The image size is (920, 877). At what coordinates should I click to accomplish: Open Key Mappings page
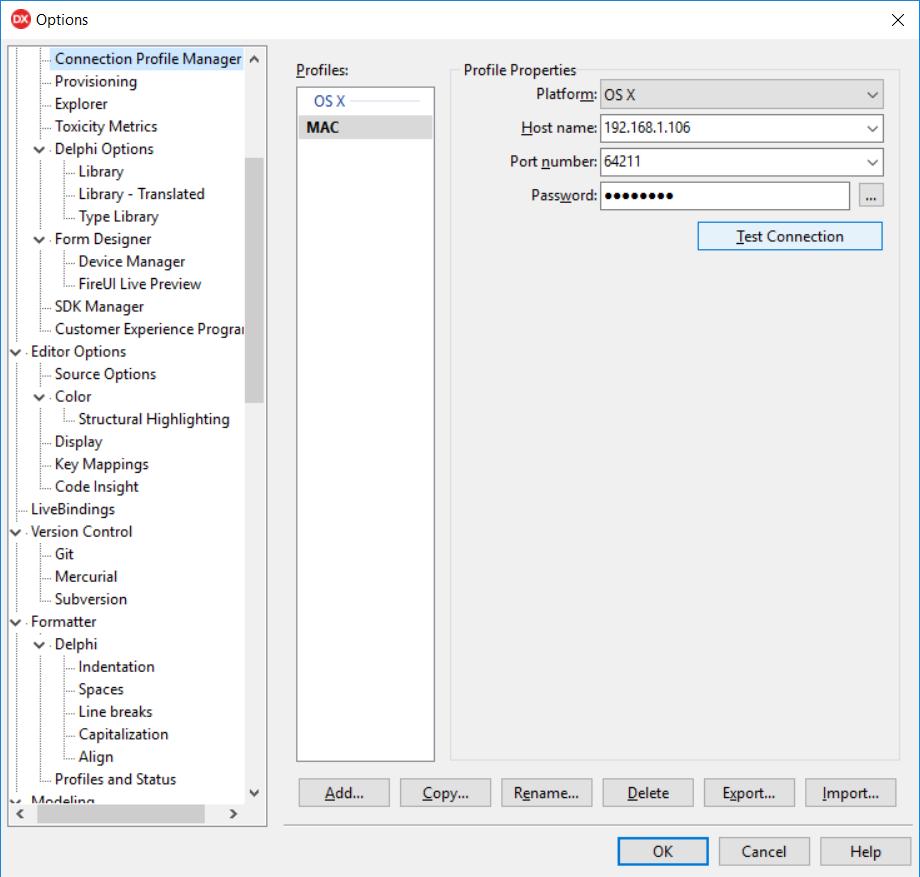[102, 464]
